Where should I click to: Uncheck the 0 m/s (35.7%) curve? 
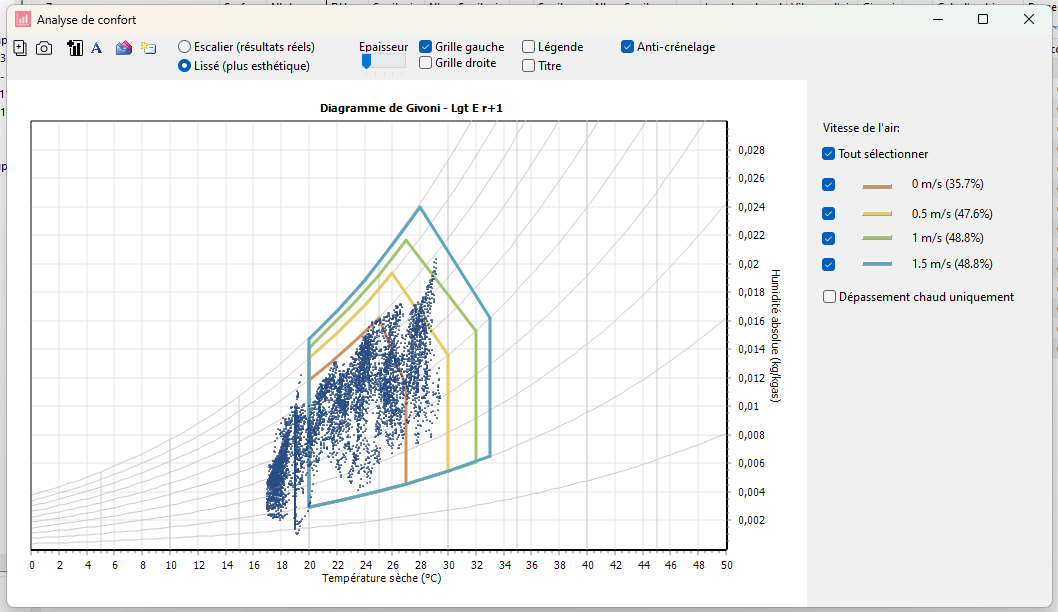click(829, 184)
